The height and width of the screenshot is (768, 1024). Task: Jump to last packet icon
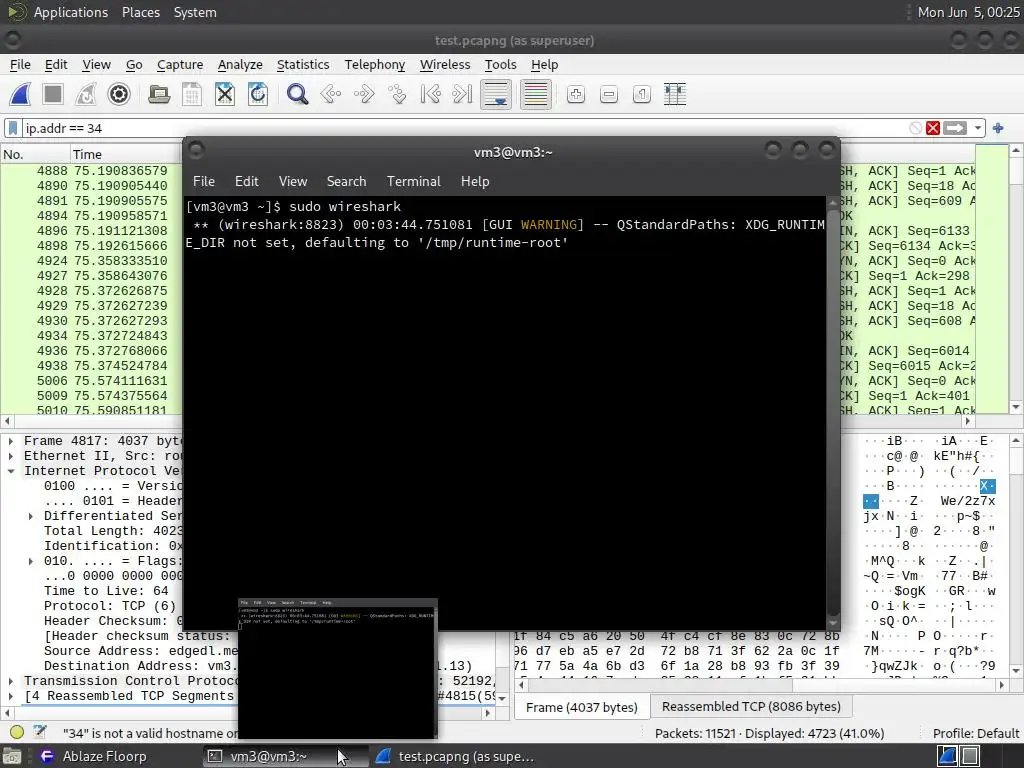(x=463, y=94)
